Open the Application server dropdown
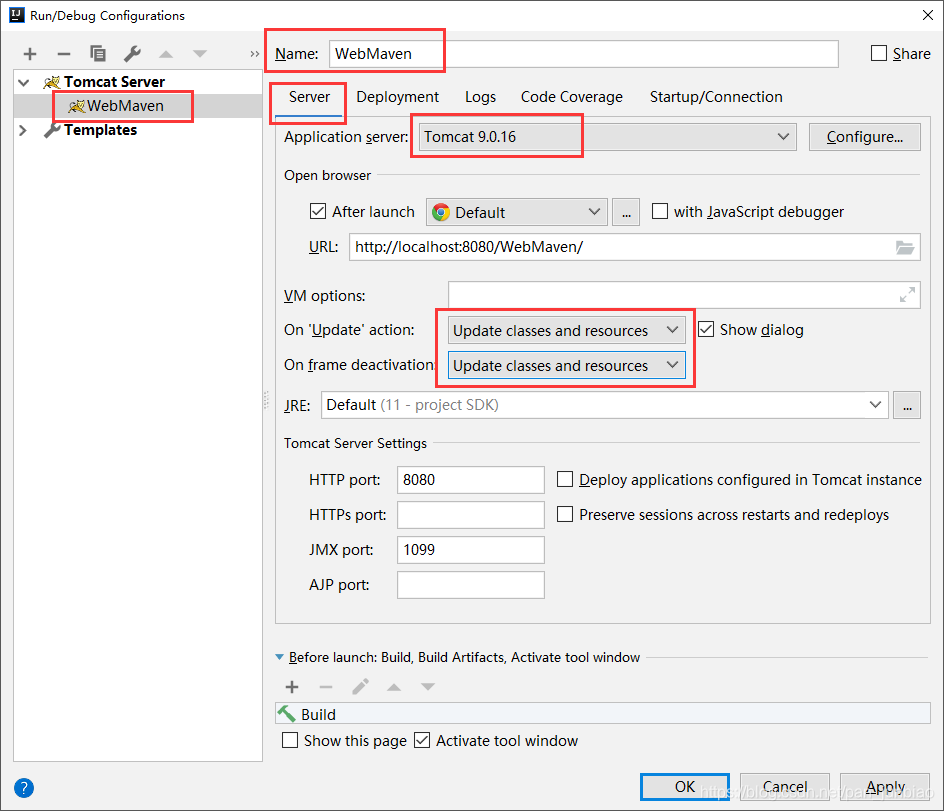Image resolution: width=944 pixels, height=811 pixels. (x=606, y=137)
